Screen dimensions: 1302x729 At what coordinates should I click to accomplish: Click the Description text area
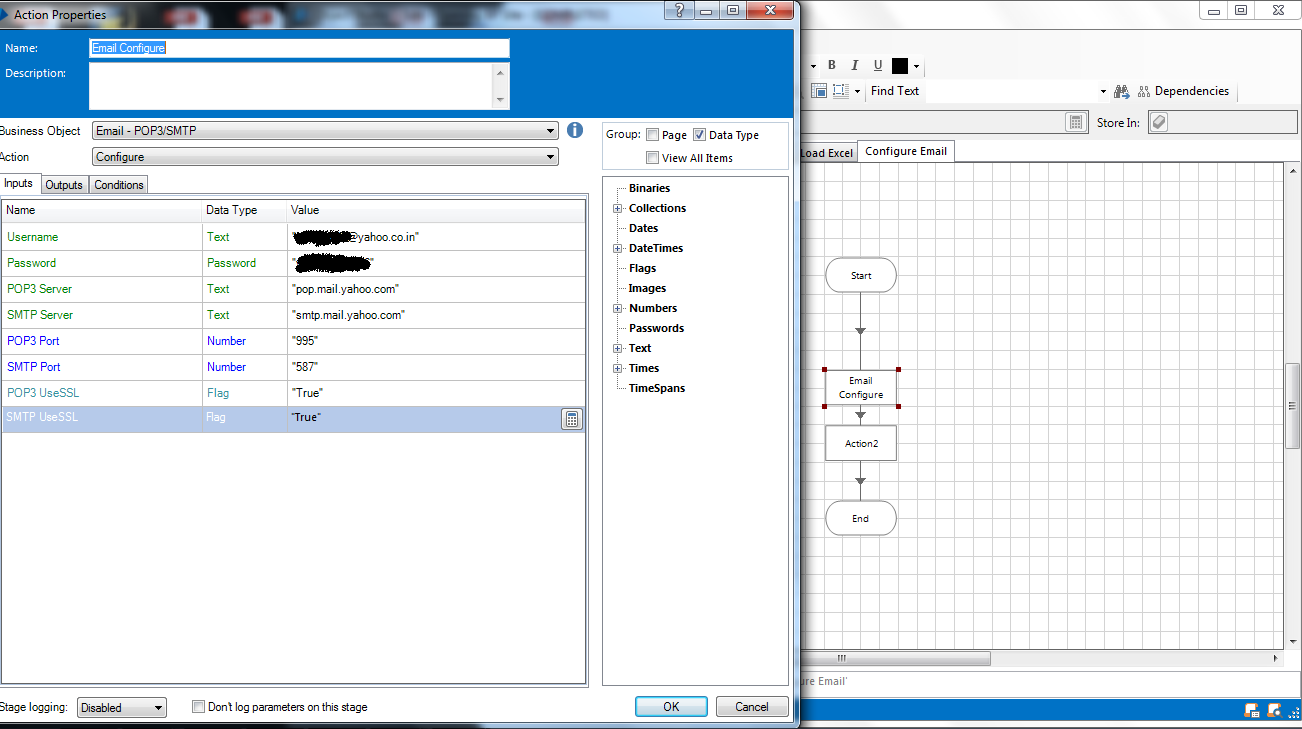[291, 86]
